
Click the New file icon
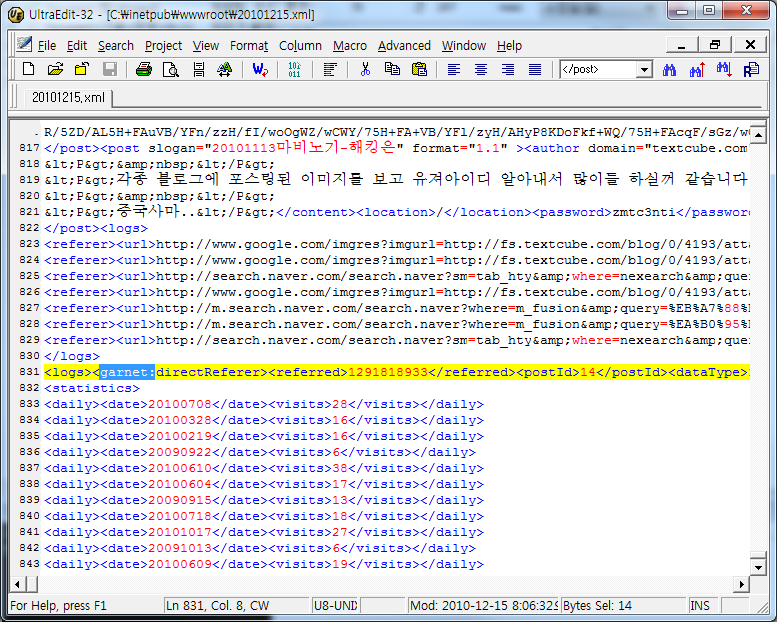28,69
